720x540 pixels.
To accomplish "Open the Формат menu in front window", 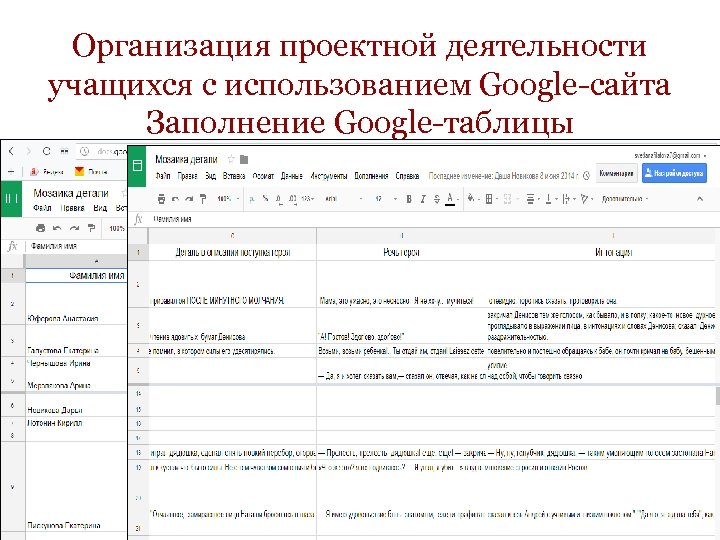I will point(263,175).
